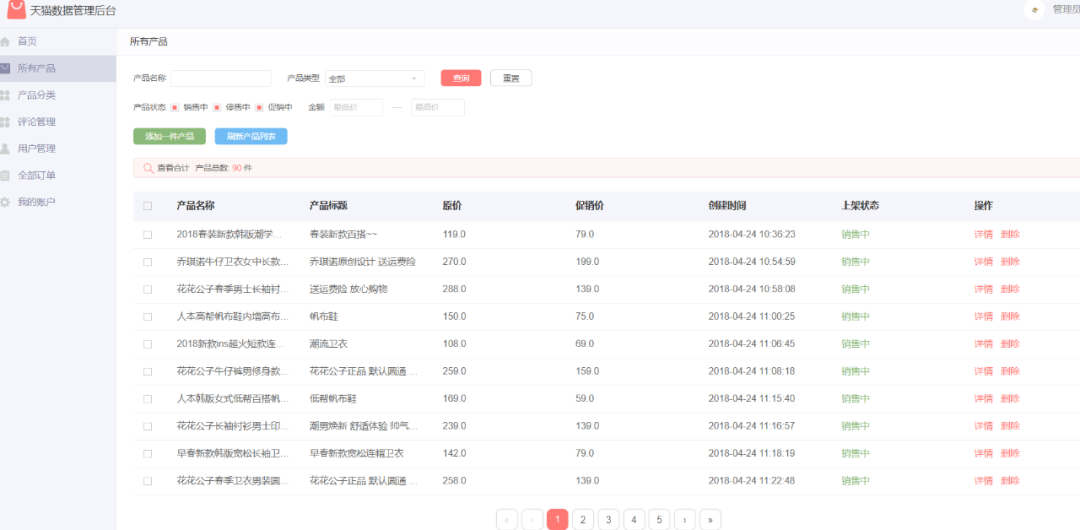The width and height of the screenshot is (1080, 530).
Task: Click the 创建时间 column header
Action: (727, 205)
